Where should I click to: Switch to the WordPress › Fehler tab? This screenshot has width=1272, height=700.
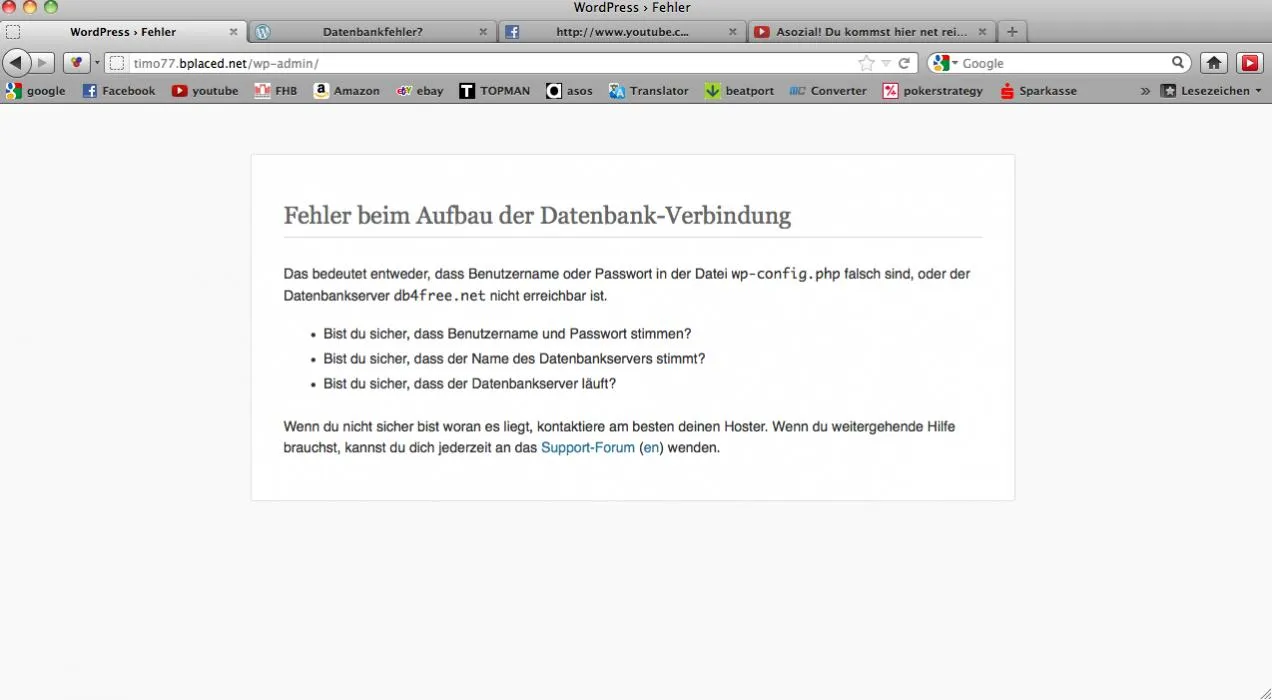click(x=122, y=32)
